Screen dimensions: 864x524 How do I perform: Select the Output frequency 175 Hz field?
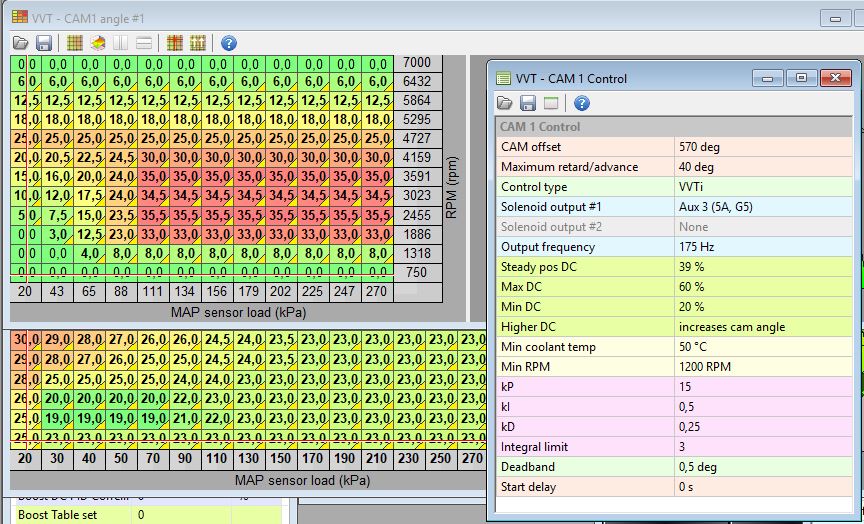(762, 247)
